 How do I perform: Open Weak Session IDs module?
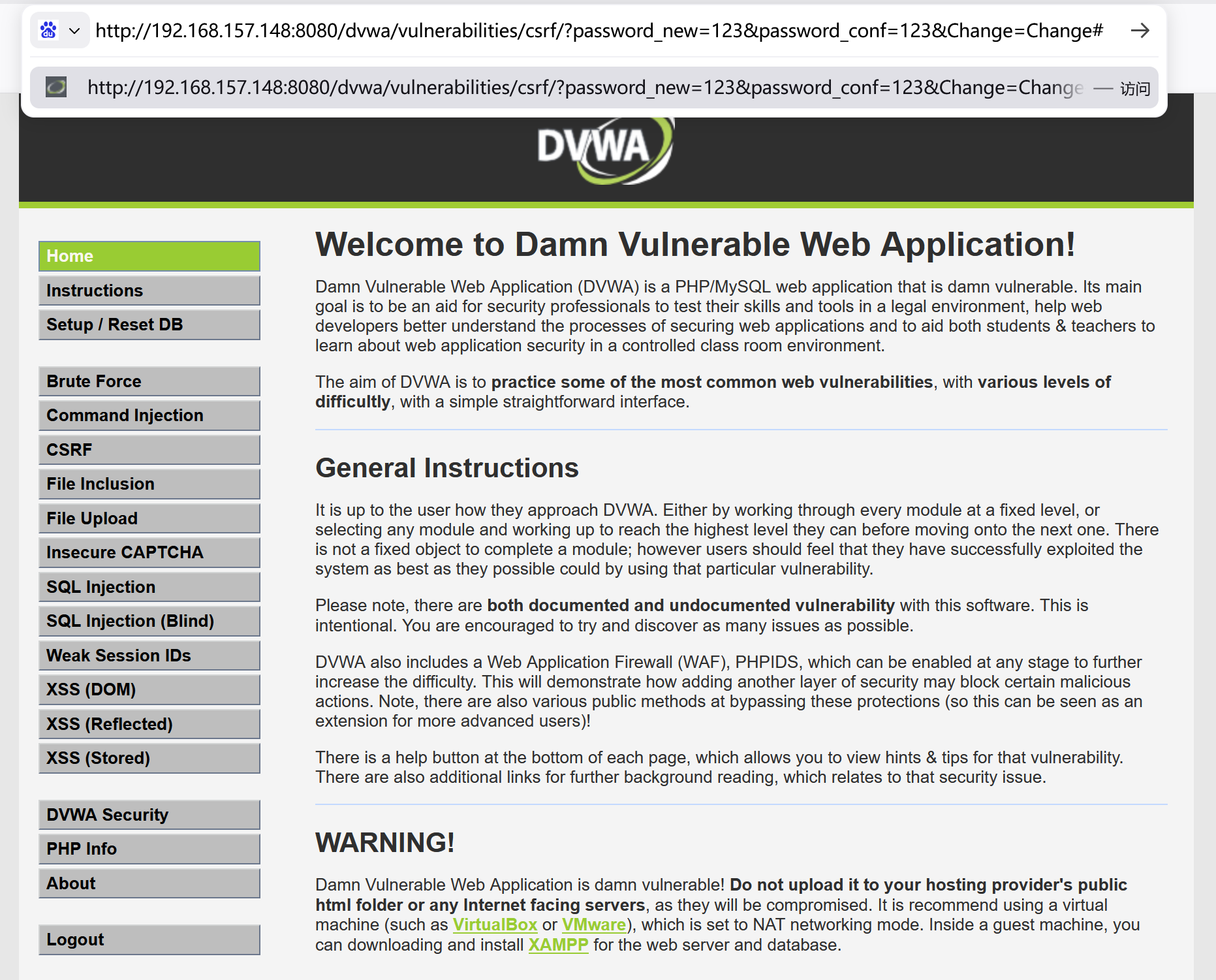coord(149,656)
